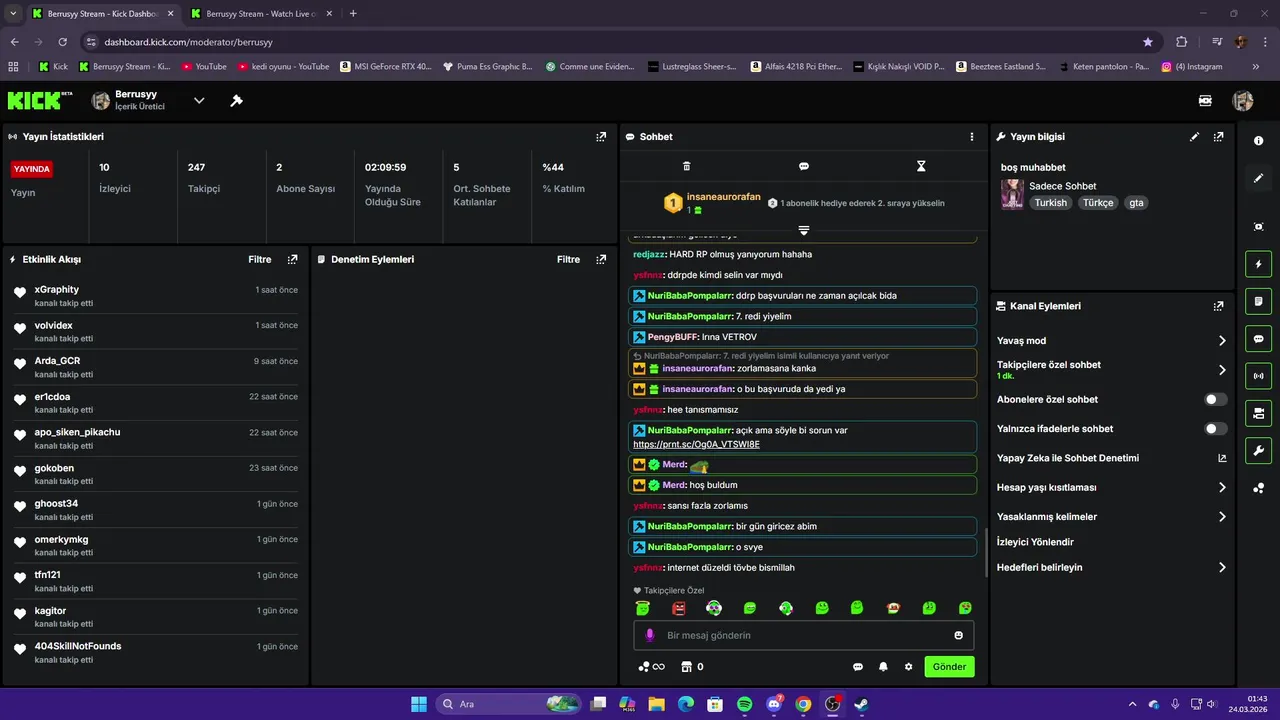Click the bell notification icon below chat
The width and height of the screenshot is (1280, 720).
pyautogui.click(x=883, y=667)
